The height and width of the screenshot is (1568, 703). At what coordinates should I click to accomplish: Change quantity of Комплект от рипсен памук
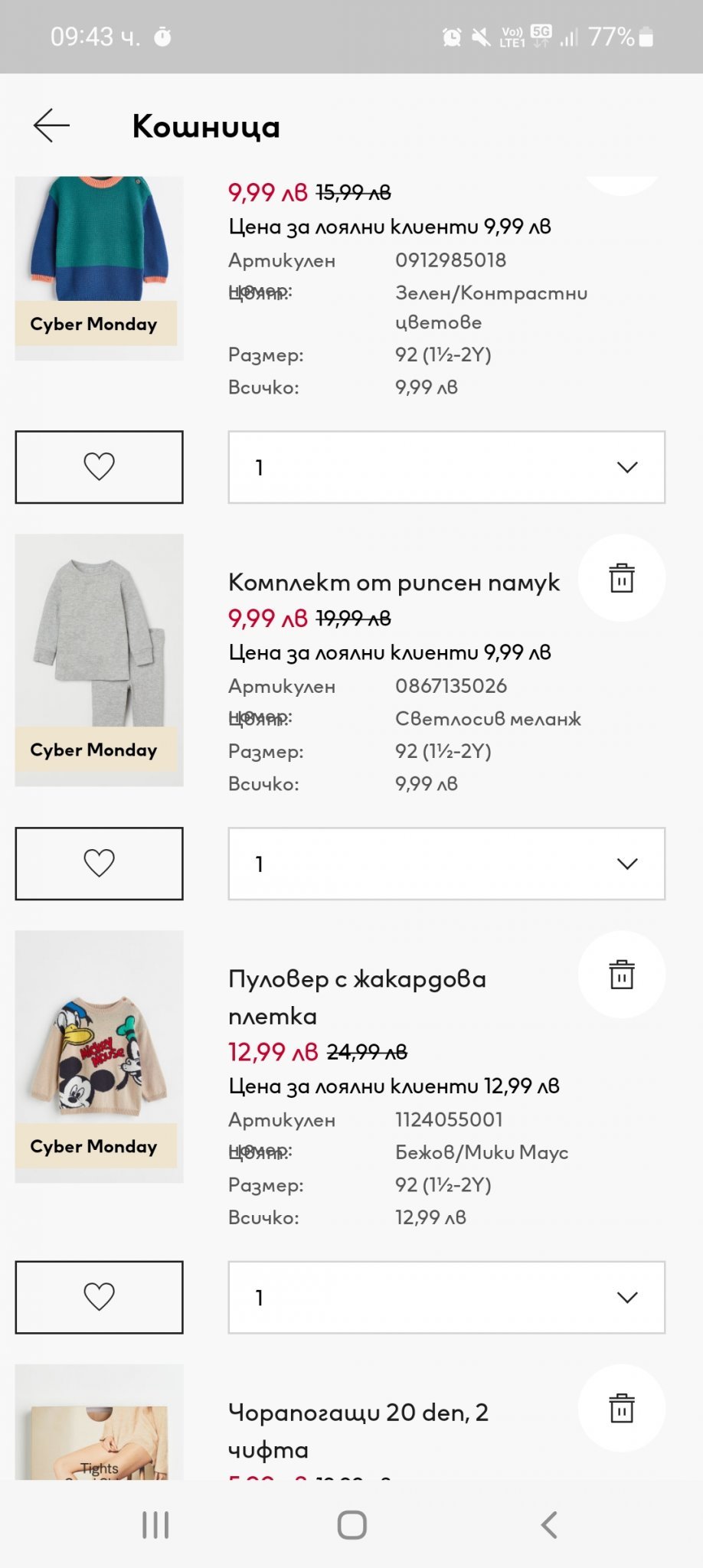click(x=446, y=864)
